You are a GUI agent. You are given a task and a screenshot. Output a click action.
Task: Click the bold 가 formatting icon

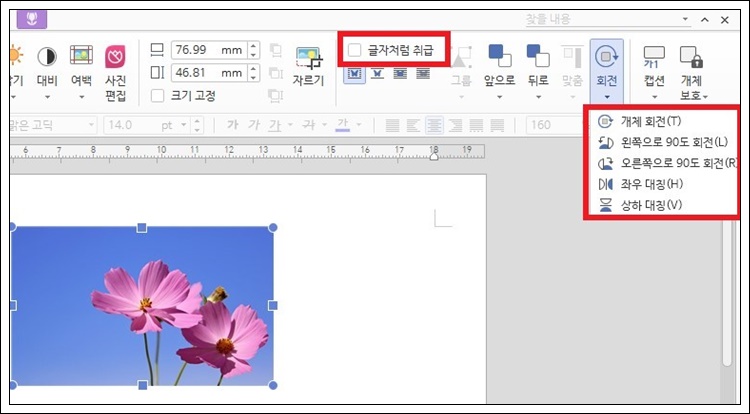click(233, 125)
